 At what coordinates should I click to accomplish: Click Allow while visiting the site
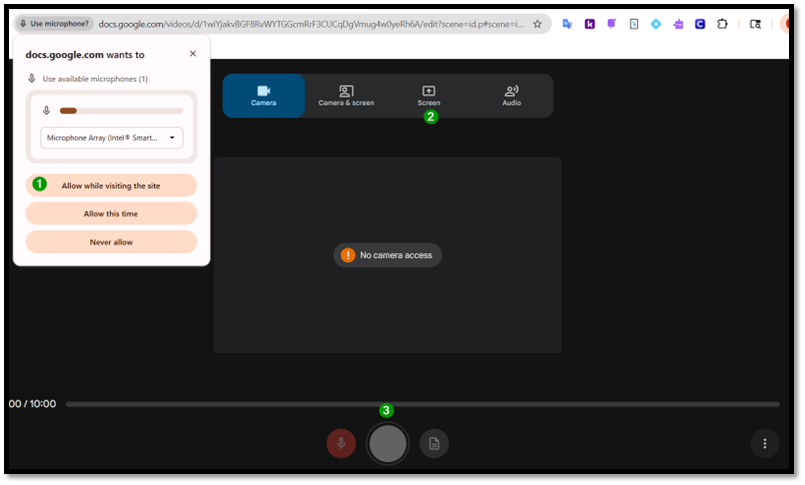click(x=111, y=185)
